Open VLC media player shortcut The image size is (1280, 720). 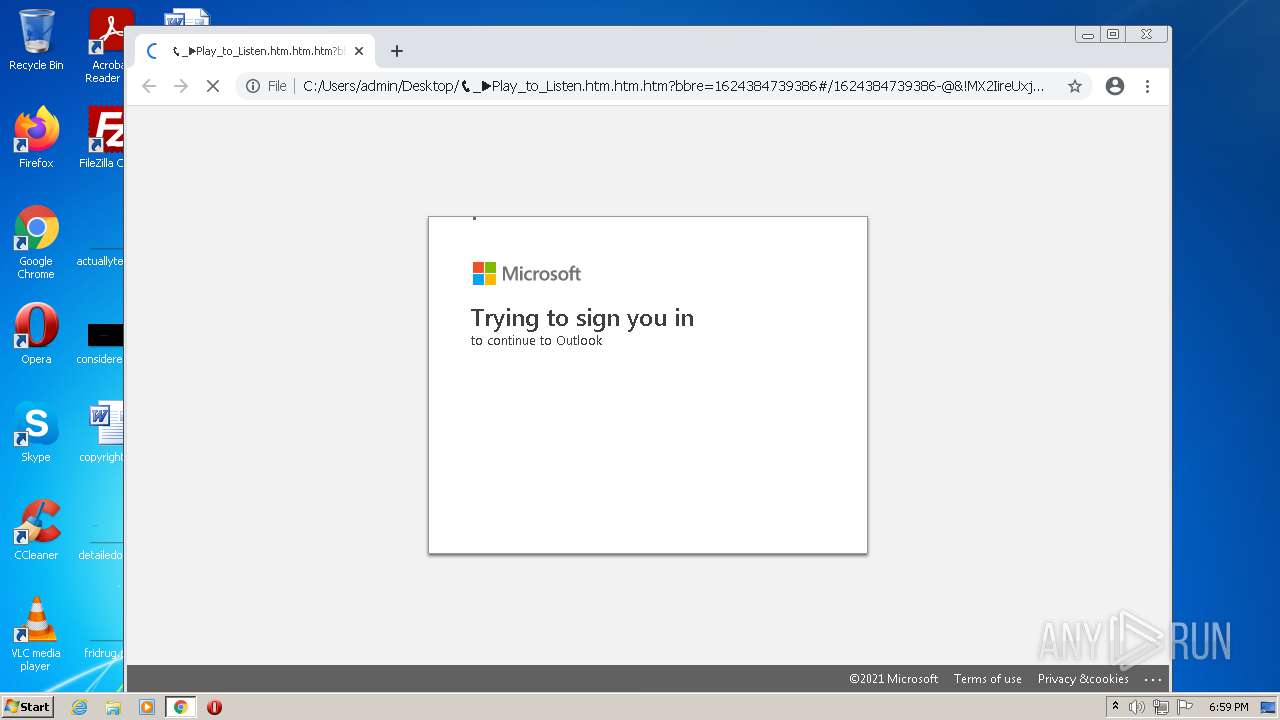[x=36, y=634]
